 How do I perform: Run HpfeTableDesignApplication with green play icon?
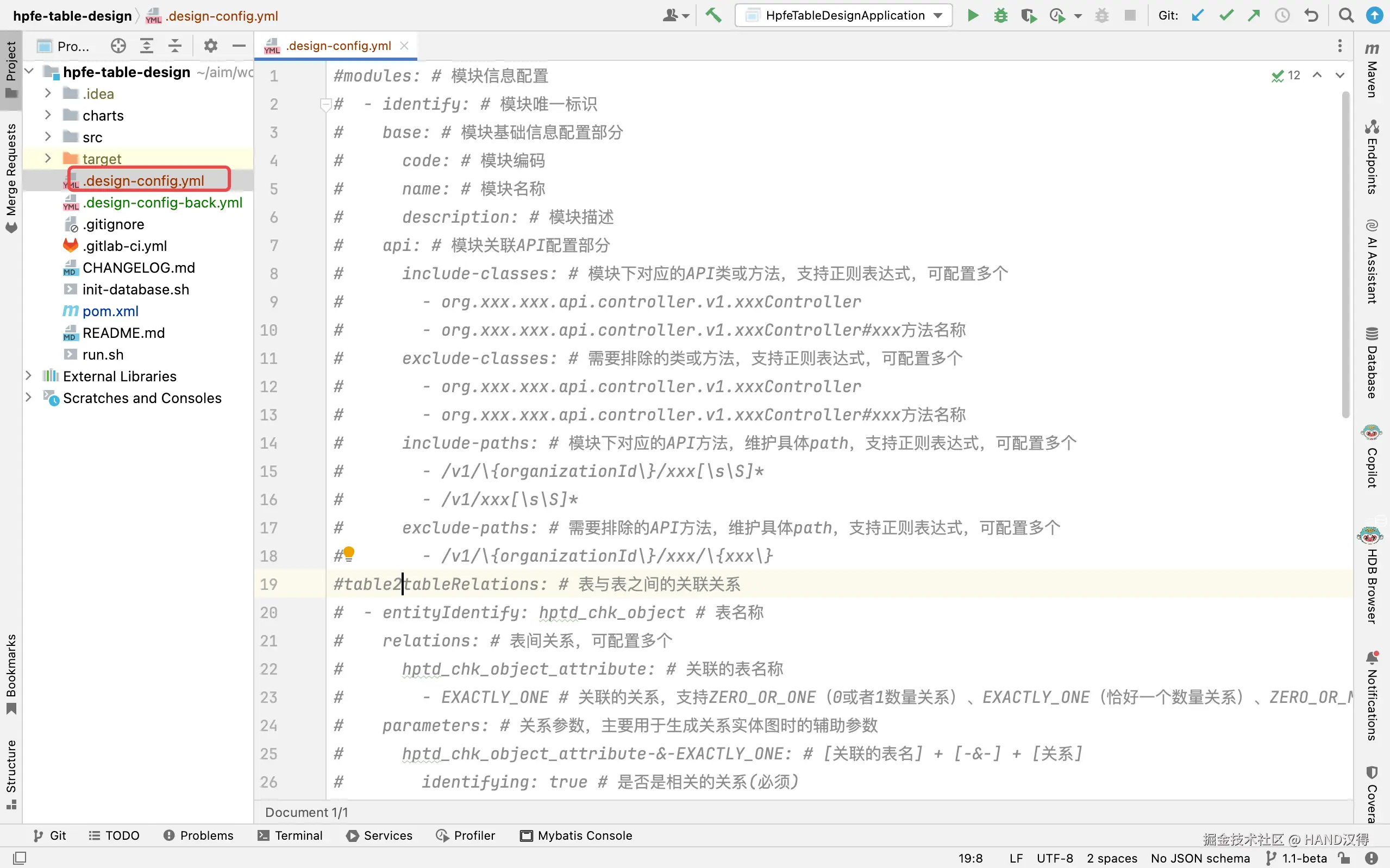tap(973, 16)
